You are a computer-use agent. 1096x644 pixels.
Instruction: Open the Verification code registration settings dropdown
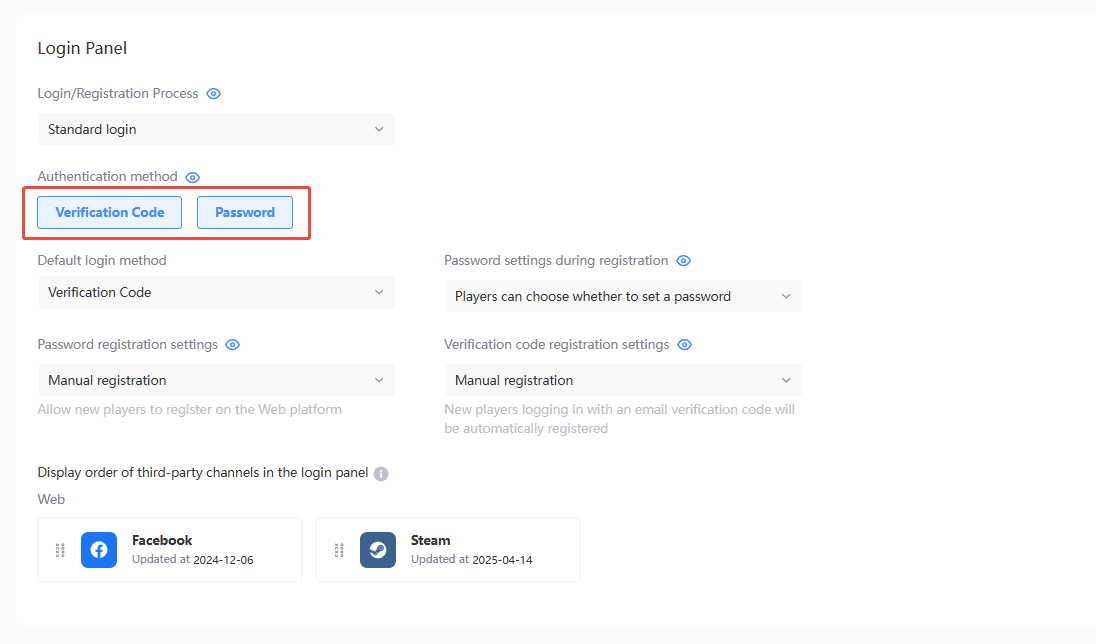pos(622,380)
